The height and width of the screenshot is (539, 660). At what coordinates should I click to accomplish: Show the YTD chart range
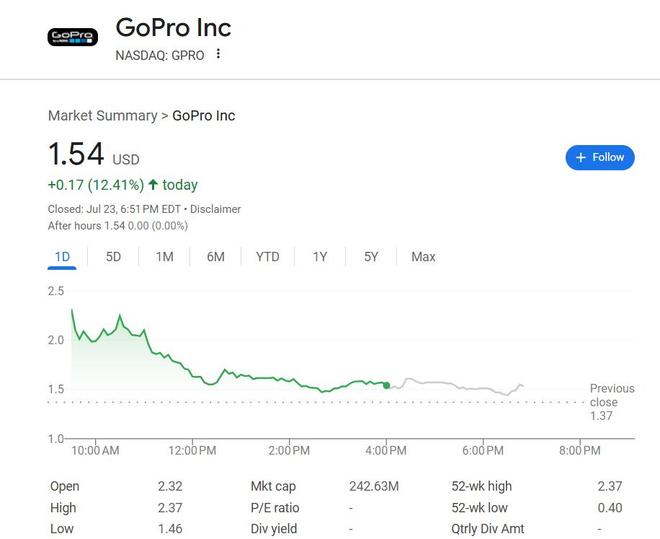pos(268,257)
